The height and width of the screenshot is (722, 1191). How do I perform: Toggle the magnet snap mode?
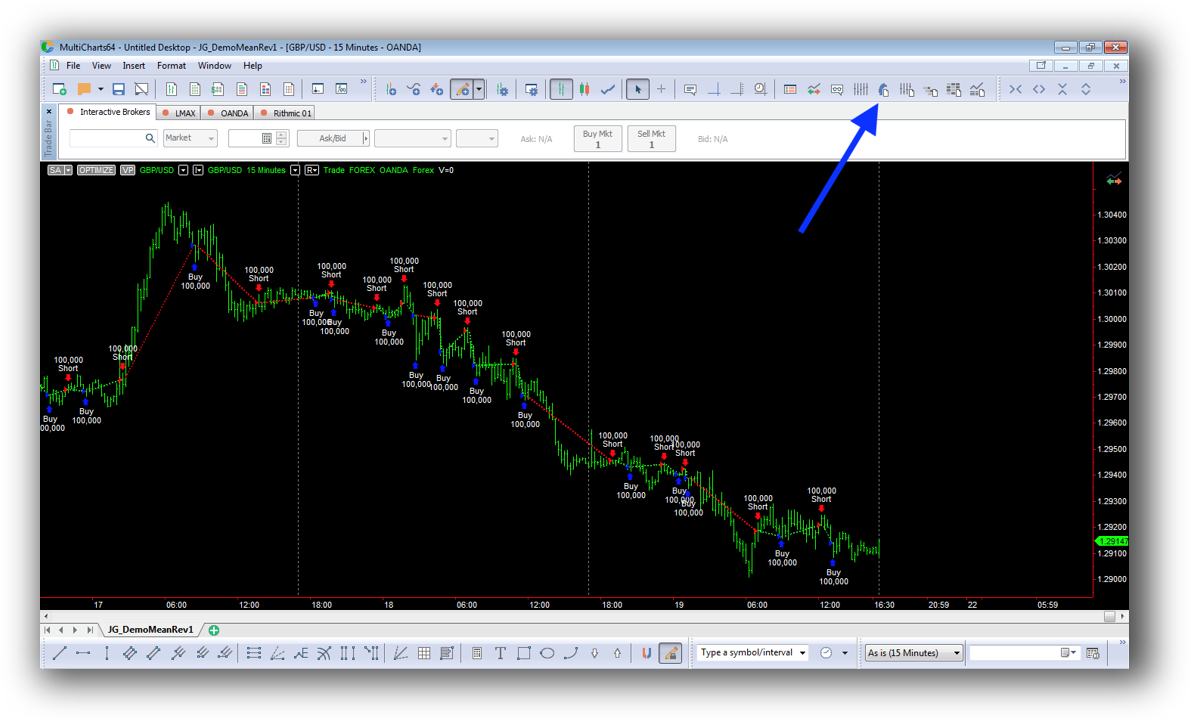(x=646, y=653)
